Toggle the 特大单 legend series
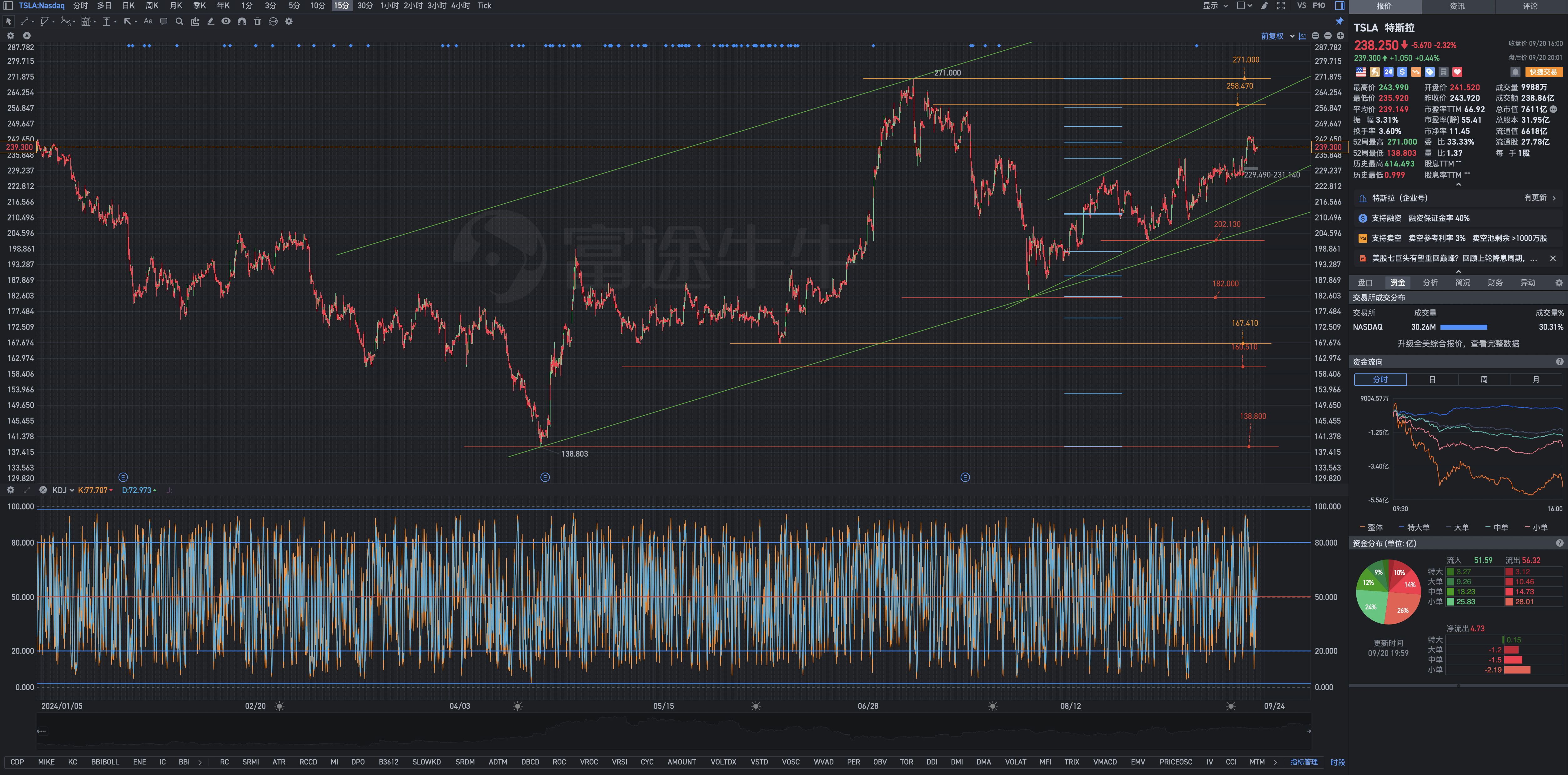This screenshot has width=1568, height=775. [x=1414, y=527]
